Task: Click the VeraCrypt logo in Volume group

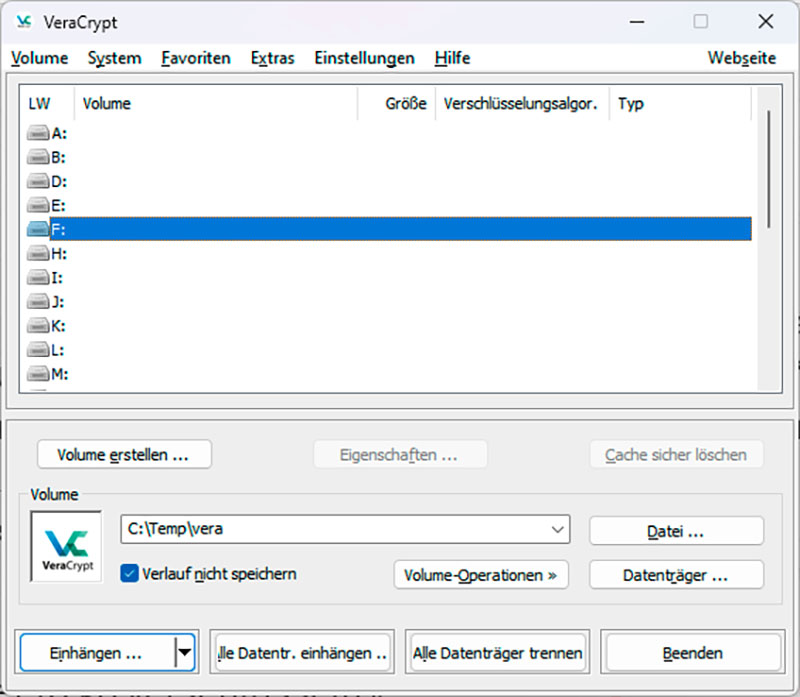Action: [66, 546]
